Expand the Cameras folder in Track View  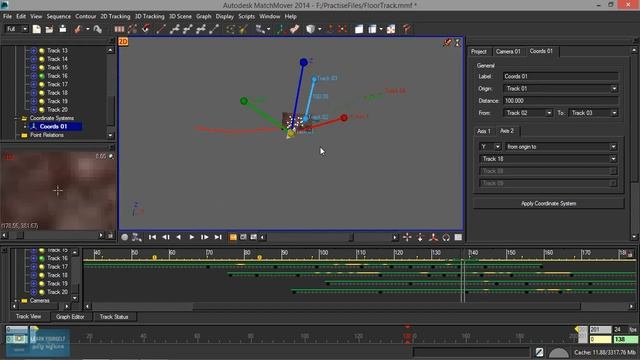[16, 301]
